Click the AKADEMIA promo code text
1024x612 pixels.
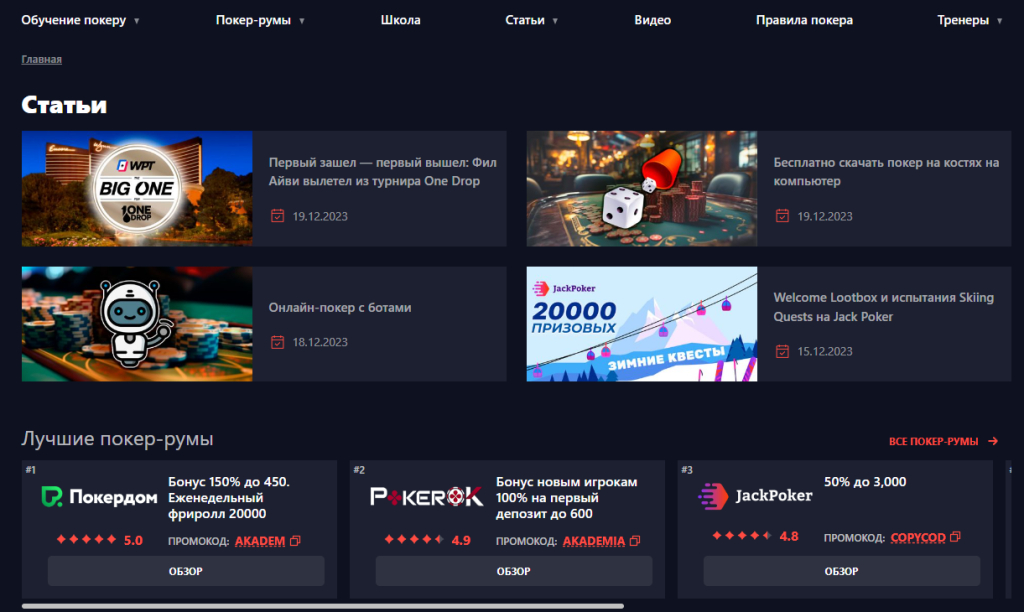click(x=594, y=541)
